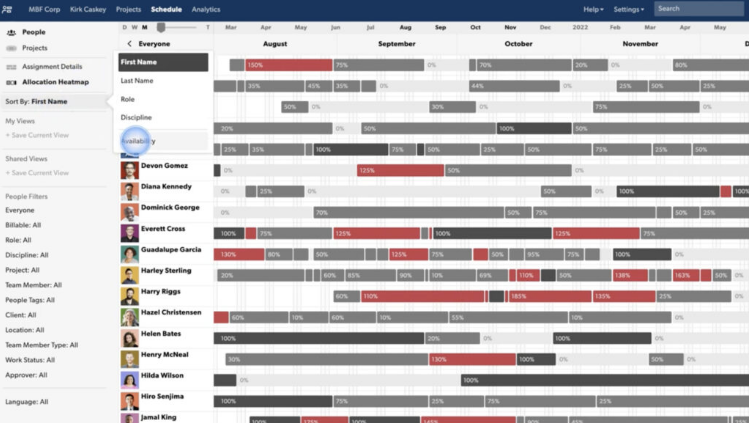Expand the Settings dropdown
Viewport: 749px width, 429px height.
coord(630,9)
